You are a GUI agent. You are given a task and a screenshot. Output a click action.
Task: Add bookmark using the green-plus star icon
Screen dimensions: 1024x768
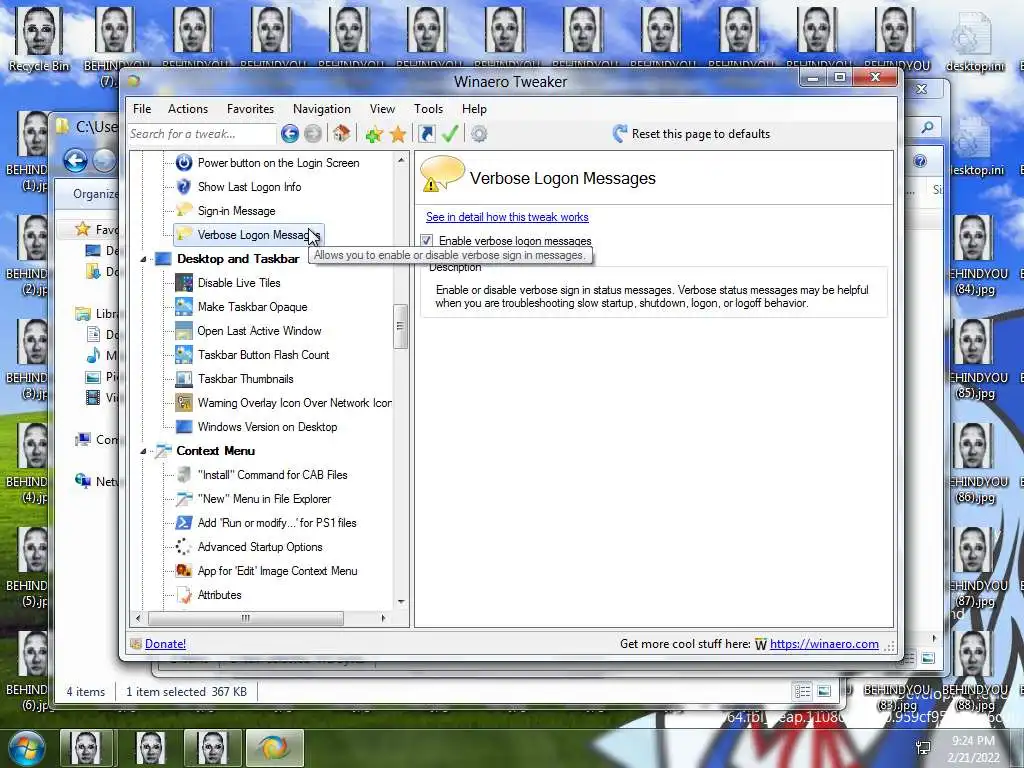pyautogui.click(x=374, y=135)
